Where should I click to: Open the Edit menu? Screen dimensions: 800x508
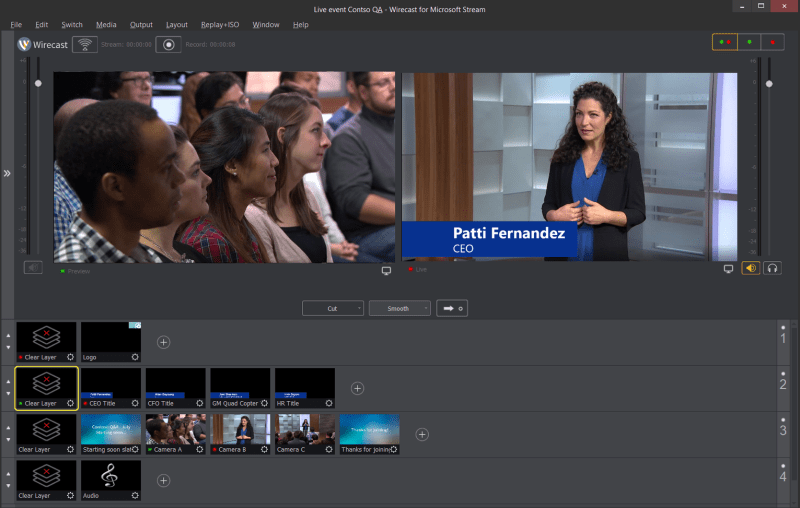41,24
